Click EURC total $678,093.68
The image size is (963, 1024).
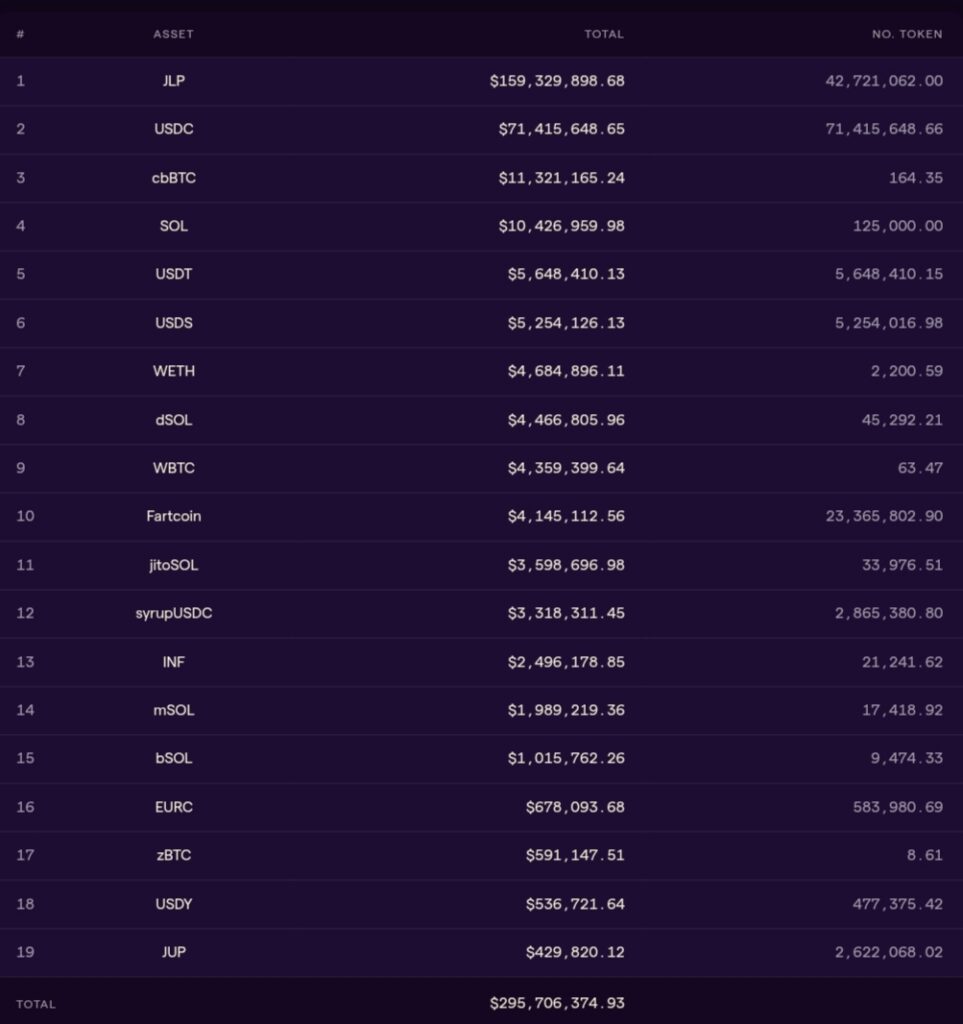click(574, 807)
